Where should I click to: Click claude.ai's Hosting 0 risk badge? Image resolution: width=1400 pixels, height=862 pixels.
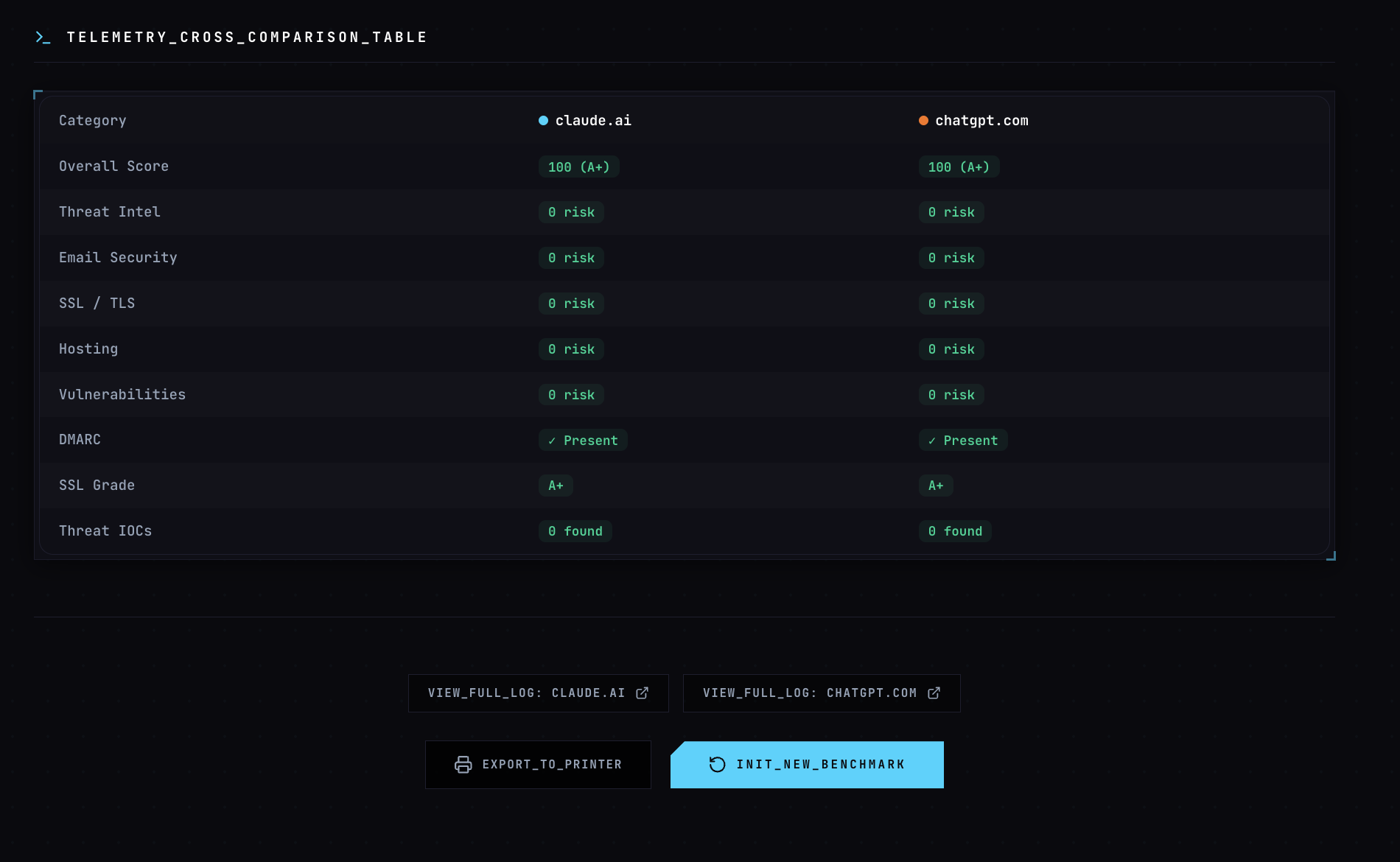(571, 349)
